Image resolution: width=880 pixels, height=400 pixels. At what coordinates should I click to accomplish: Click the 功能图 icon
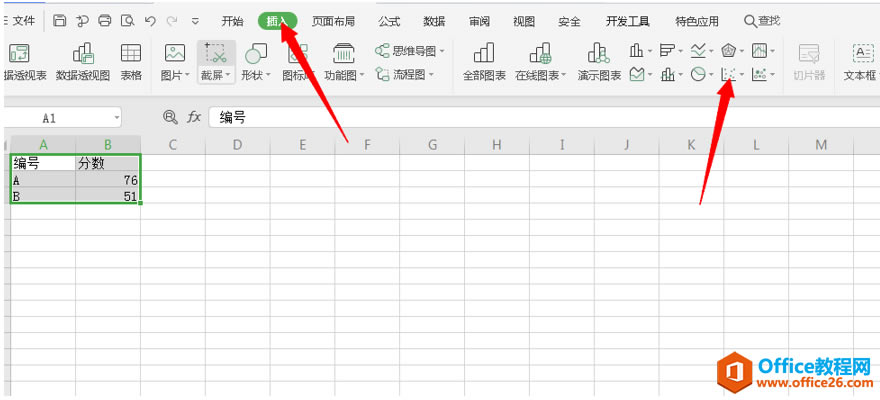tap(343, 53)
